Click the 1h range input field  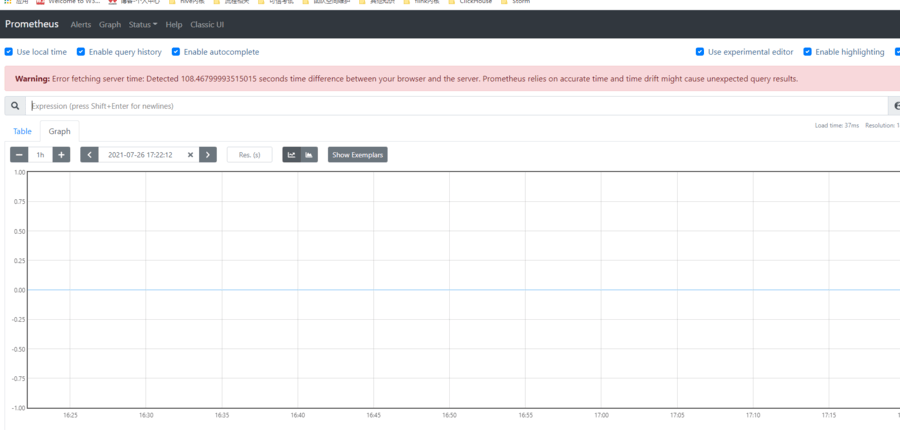pyautogui.click(x=41, y=155)
